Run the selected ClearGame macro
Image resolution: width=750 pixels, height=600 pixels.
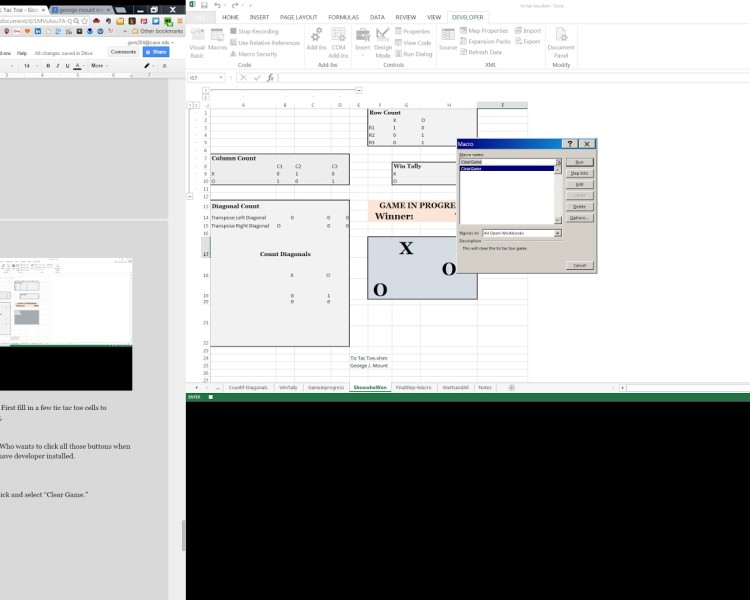(x=578, y=162)
